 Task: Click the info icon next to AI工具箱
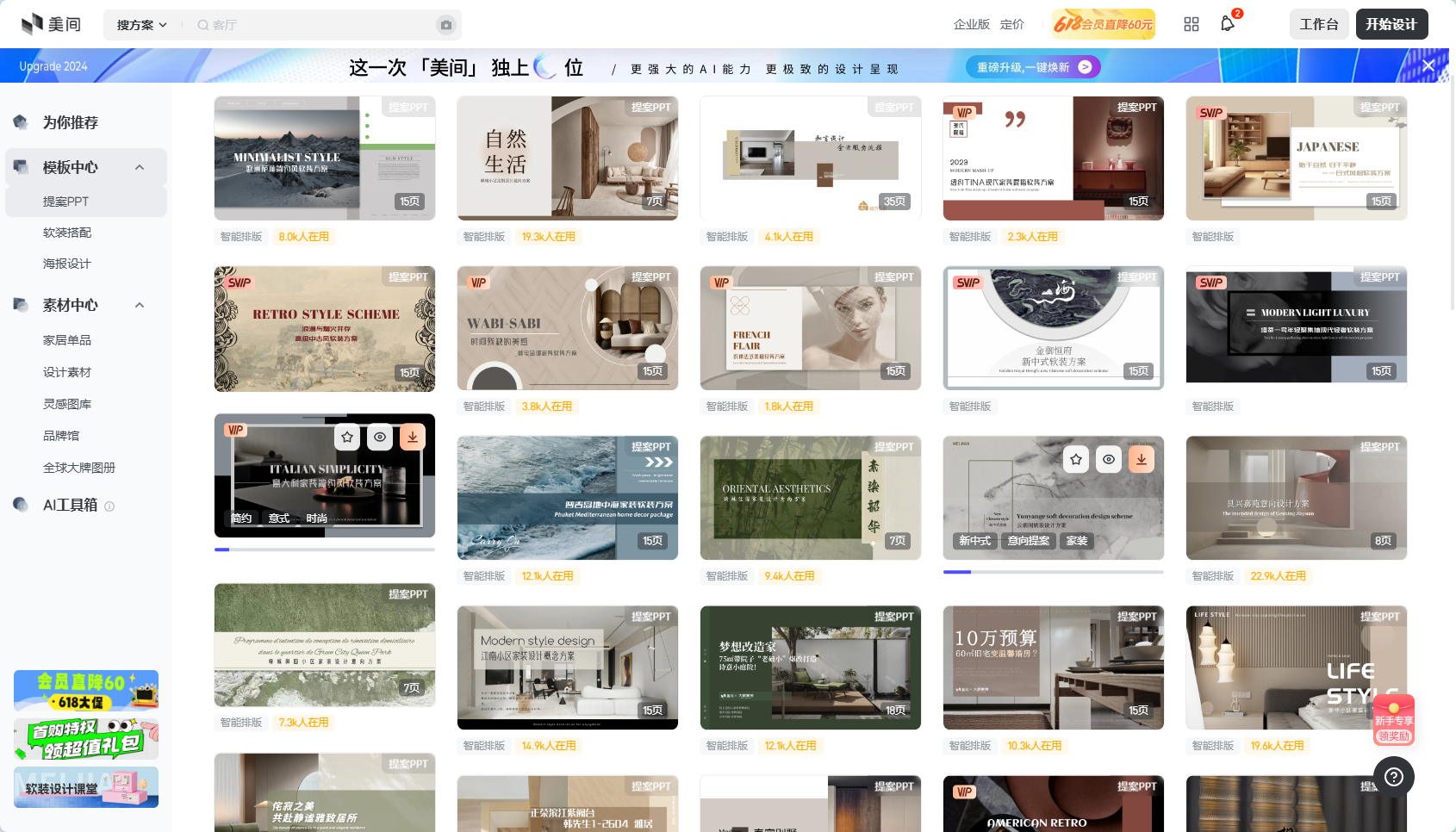click(109, 506)
